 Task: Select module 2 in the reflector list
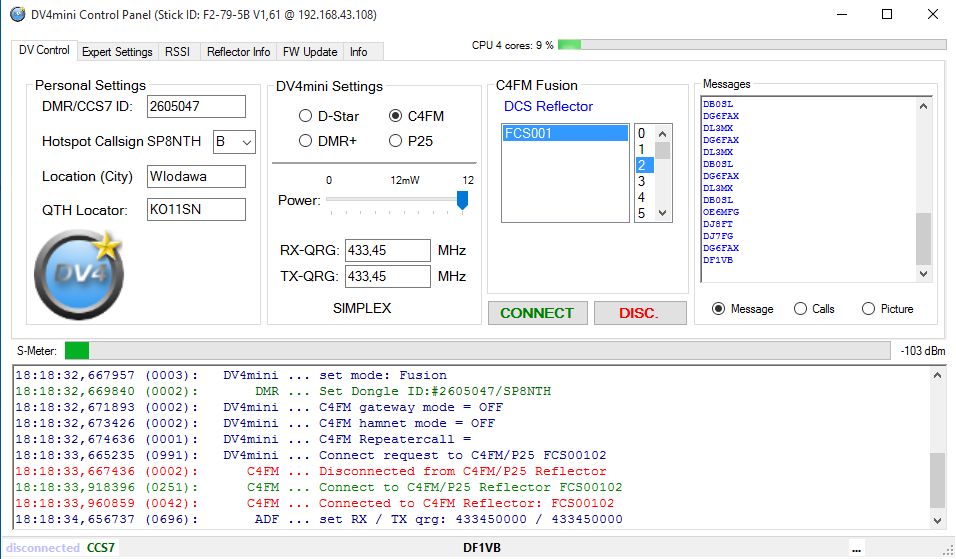[644, 165]
